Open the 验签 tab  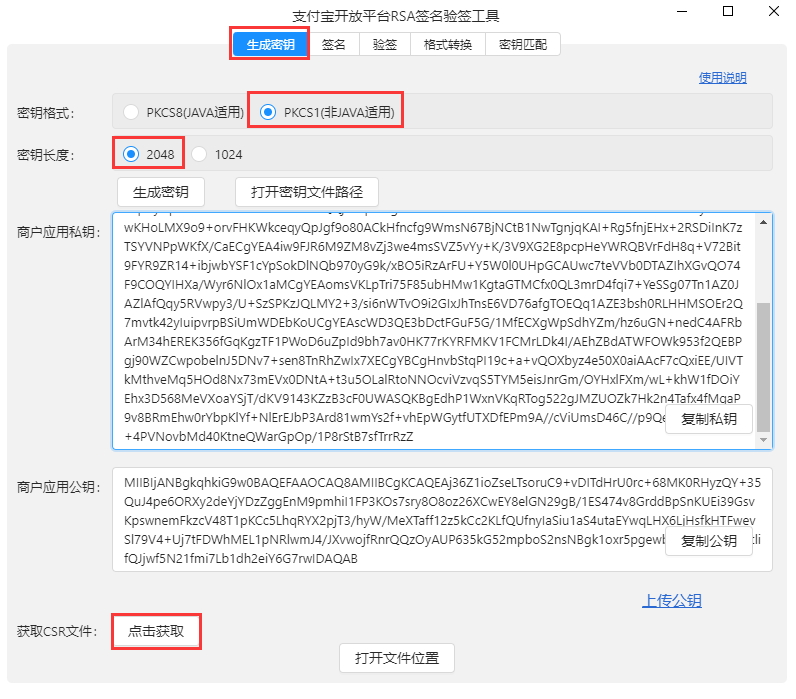coord(384,45)
